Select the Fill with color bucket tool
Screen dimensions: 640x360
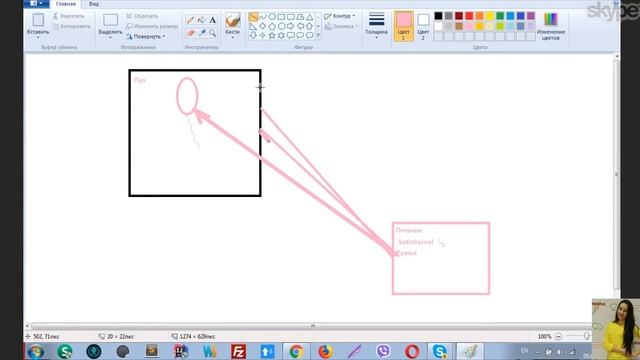202,20
